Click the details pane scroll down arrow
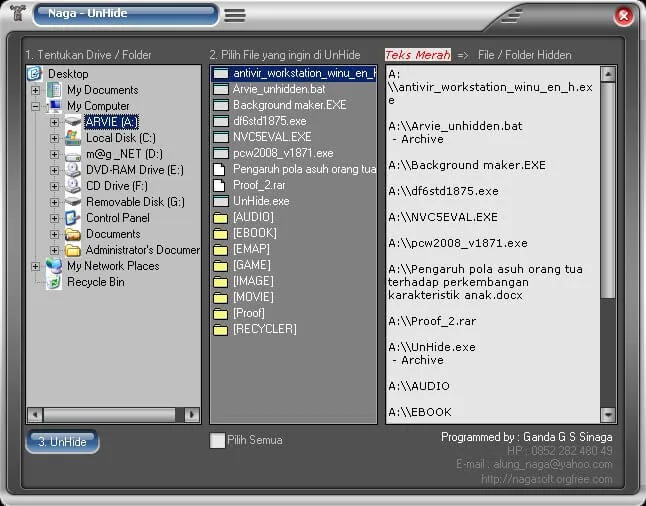The width and height of the screenshot is (646, 506). [x=608, y=415]
